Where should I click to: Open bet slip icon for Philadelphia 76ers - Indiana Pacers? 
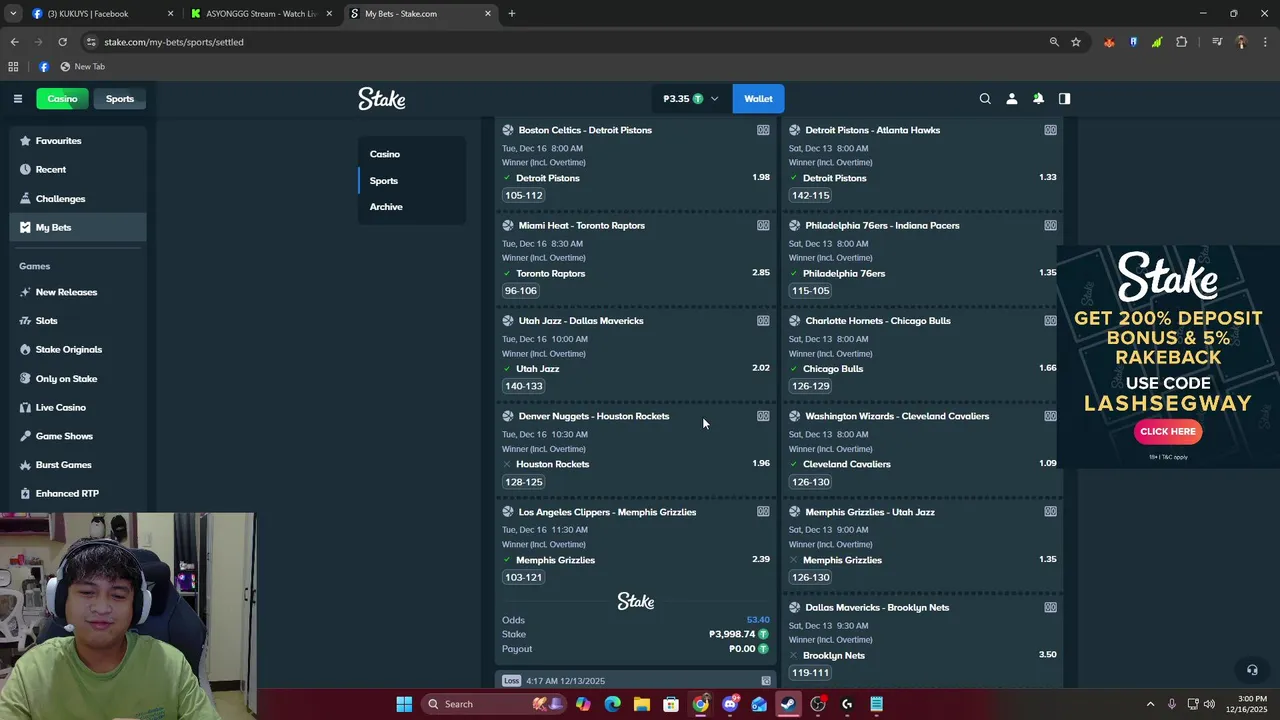pyautogui.click(x=1050, y=225)
